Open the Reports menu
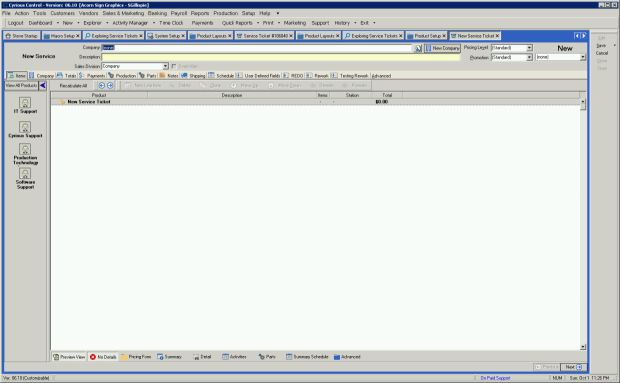620x383 pixels. (x=200, y=13)
